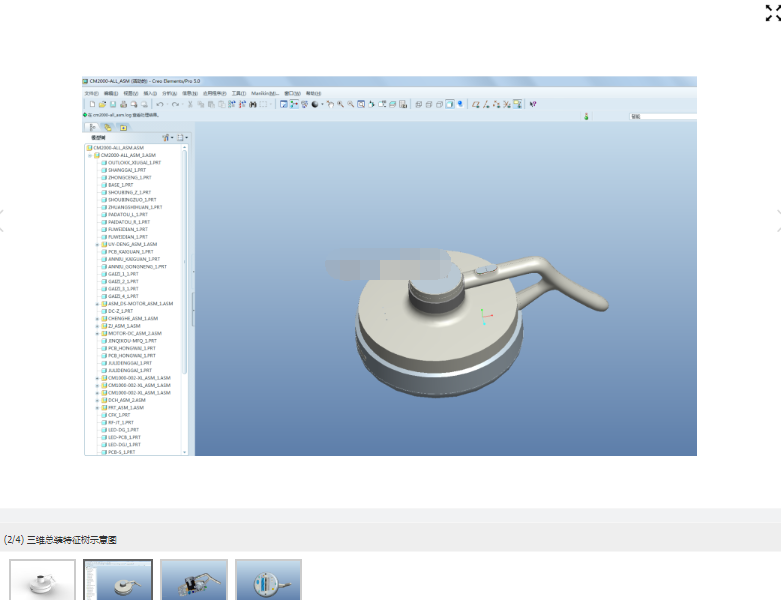Select LED-PCB_1.PRT in the model tree
The height and width of the screenshot is (600, 781).
click(122, 437)
